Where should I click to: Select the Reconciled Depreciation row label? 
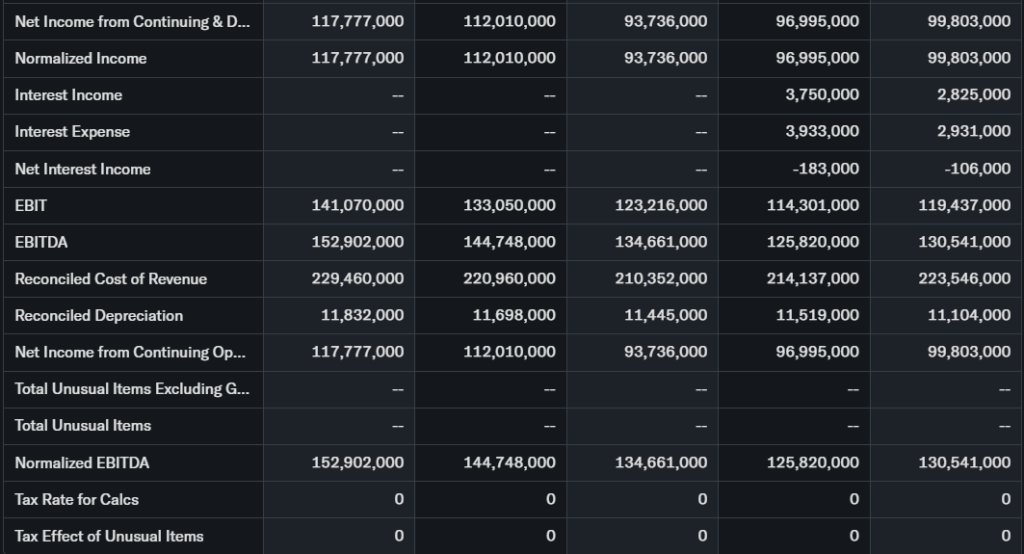point(98,316)
